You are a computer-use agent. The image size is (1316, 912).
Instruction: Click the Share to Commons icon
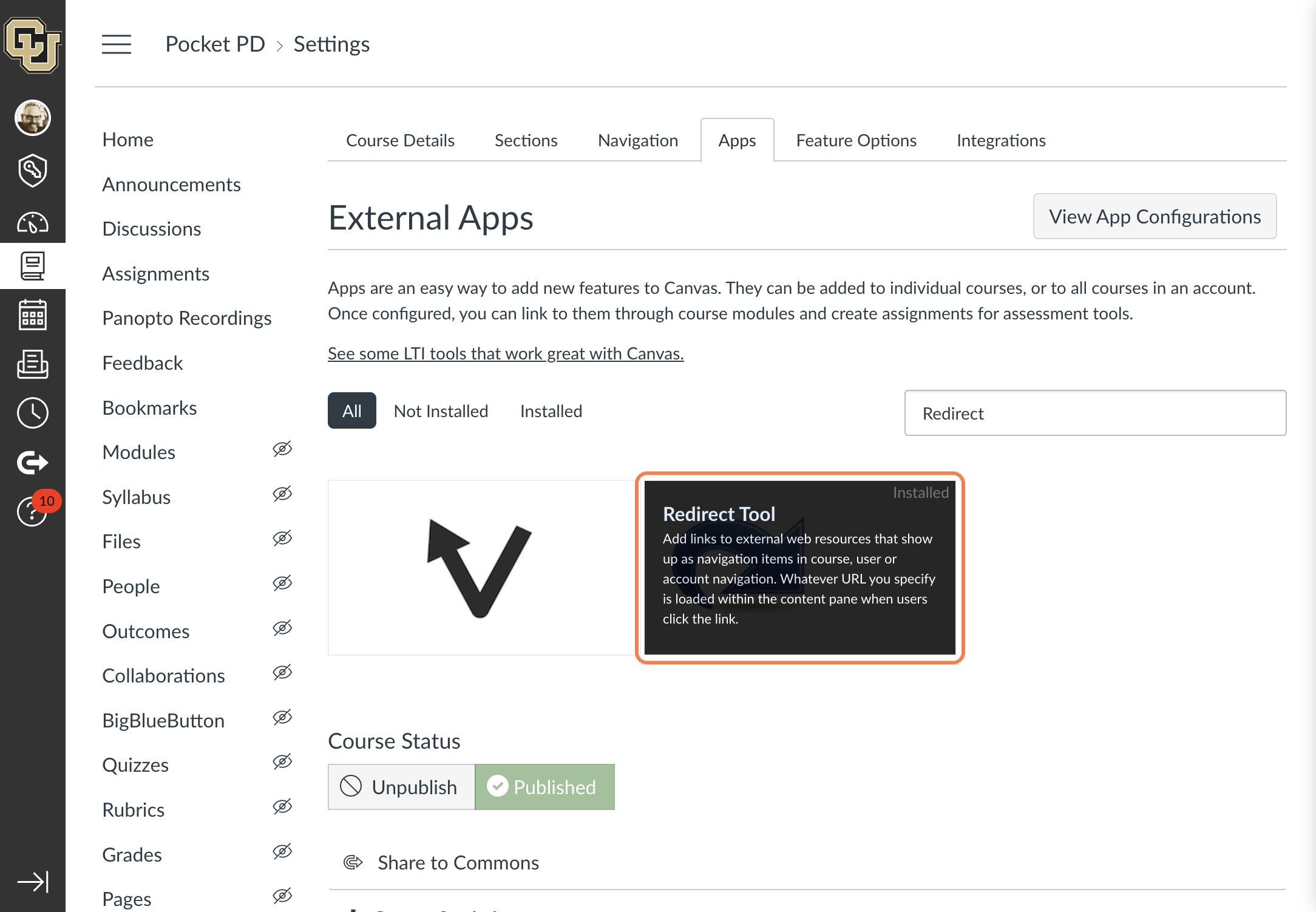pos(353,862)
